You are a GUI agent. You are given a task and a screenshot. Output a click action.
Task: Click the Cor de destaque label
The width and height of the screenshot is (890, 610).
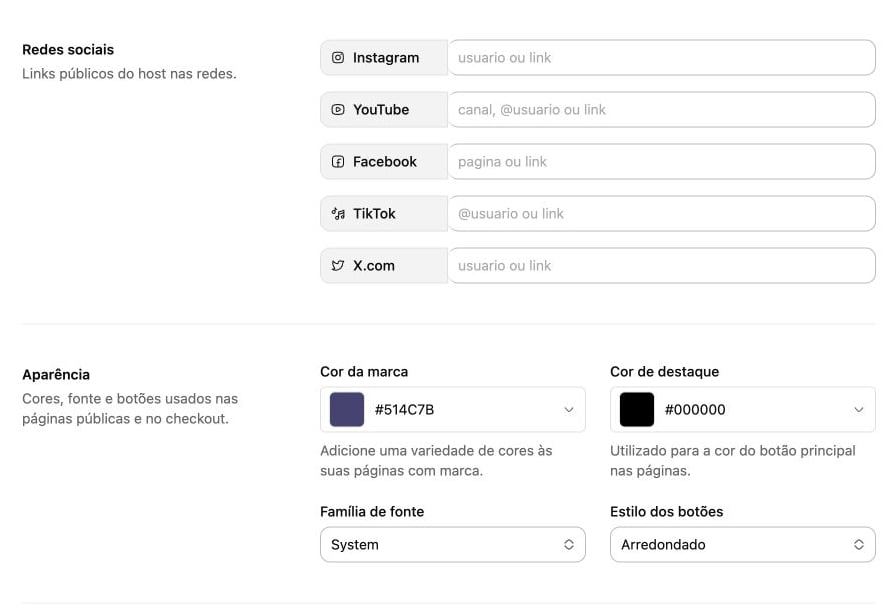pyautogui.click(x=664, y=372)
